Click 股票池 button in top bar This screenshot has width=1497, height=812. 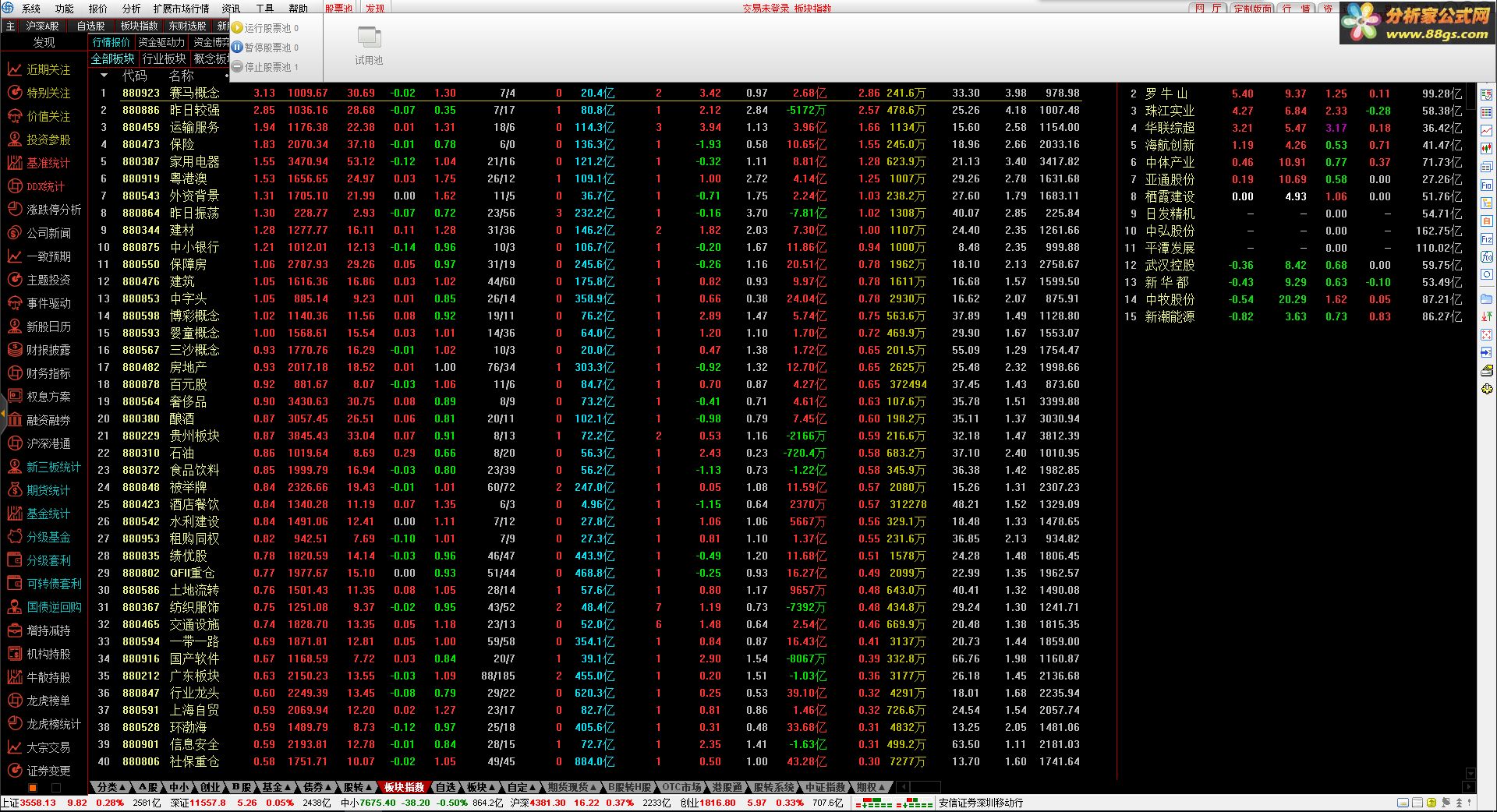(x=339, y=9)
